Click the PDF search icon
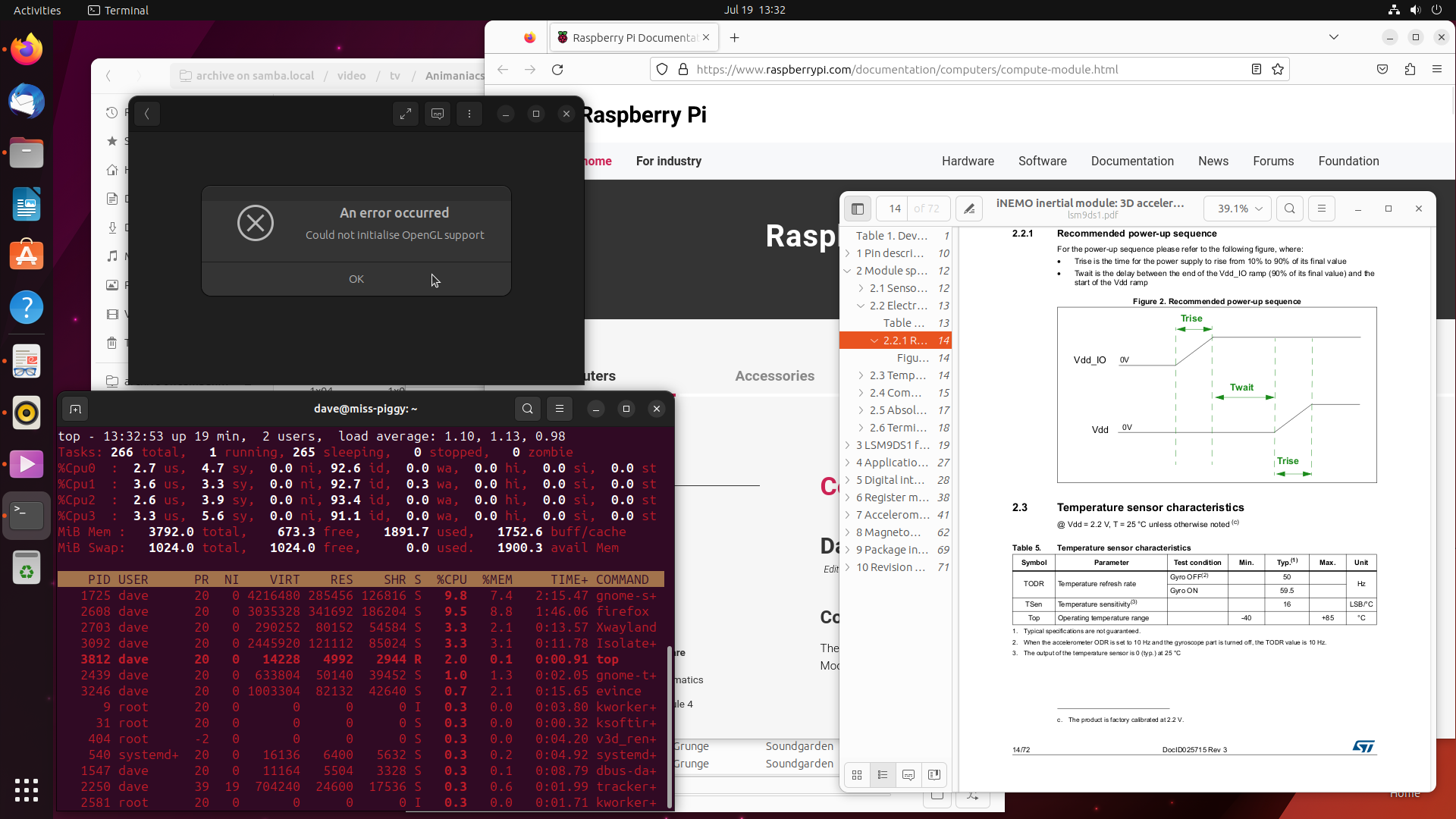The height and width of the screenshot is (819, 1456). point(1289,208)
